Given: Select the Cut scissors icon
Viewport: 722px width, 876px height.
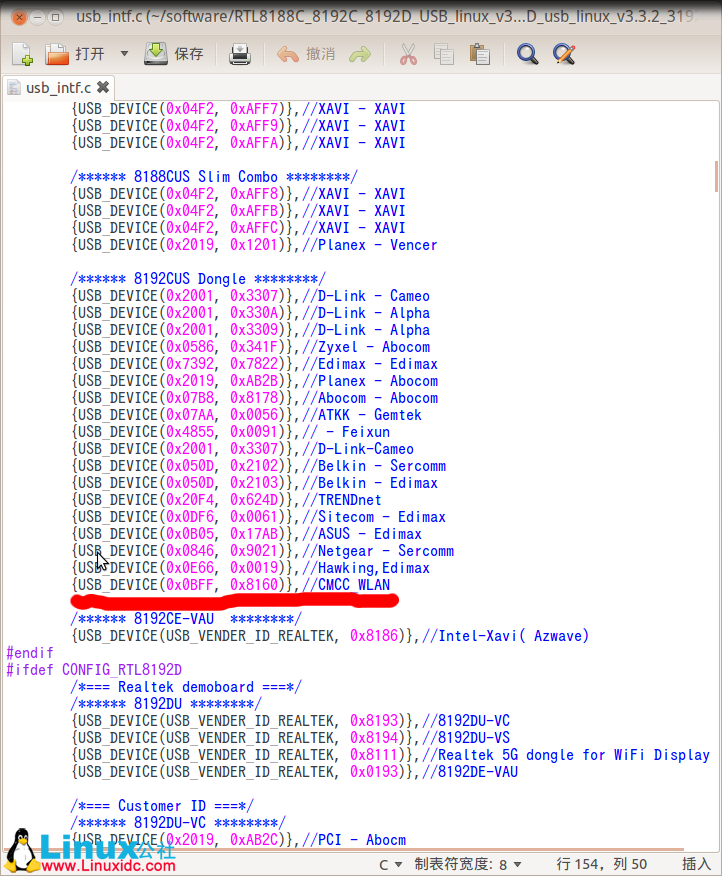Looking at the screenshot, I should [x=408, y=54].
